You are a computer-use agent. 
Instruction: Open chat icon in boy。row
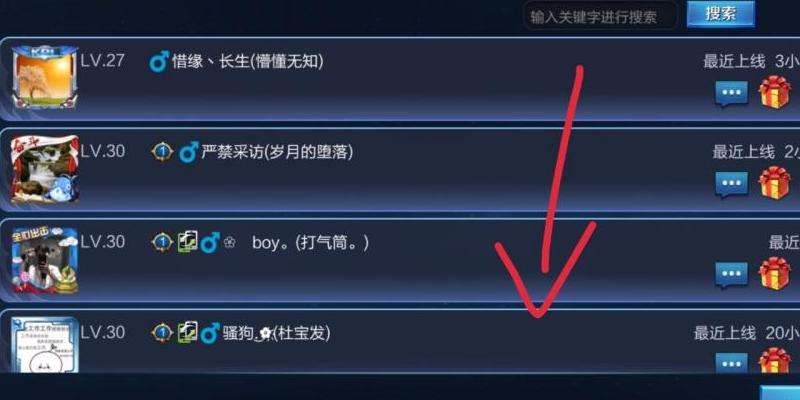coord(732,275)
